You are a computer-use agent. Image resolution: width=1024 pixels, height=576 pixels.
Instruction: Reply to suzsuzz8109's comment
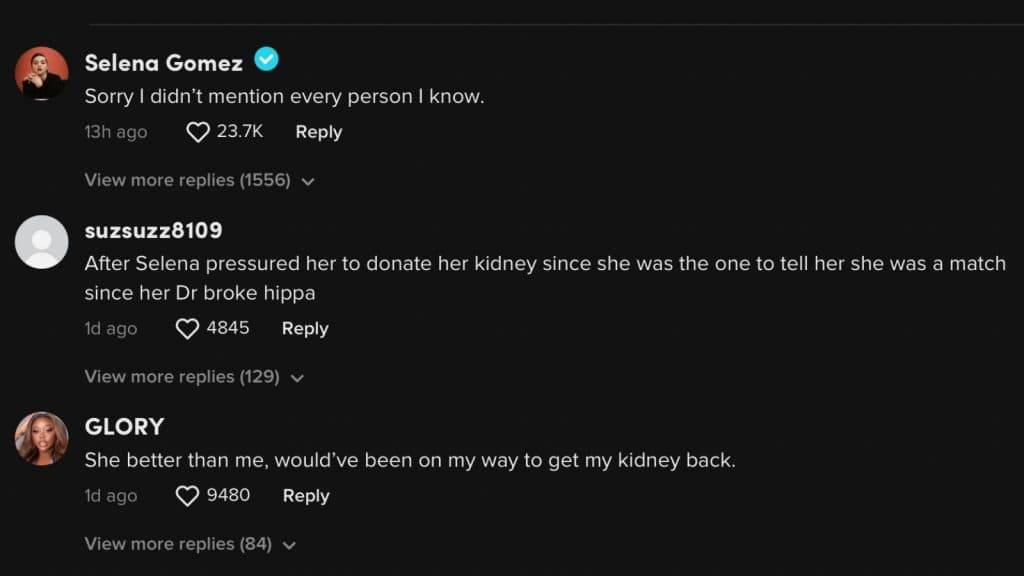pos(305,328)
